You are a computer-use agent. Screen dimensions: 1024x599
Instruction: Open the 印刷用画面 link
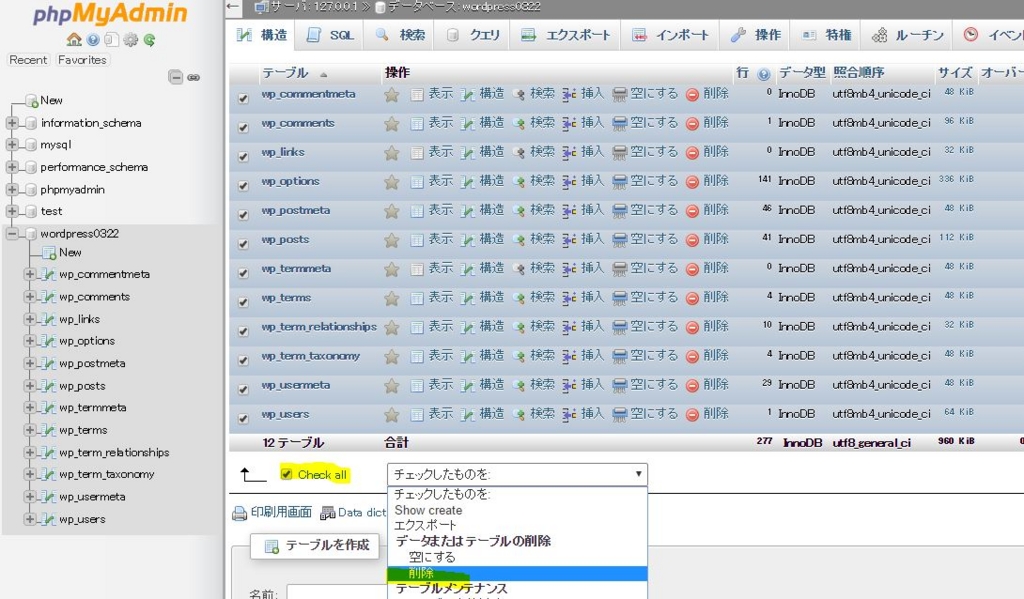(x=281, y=513)
